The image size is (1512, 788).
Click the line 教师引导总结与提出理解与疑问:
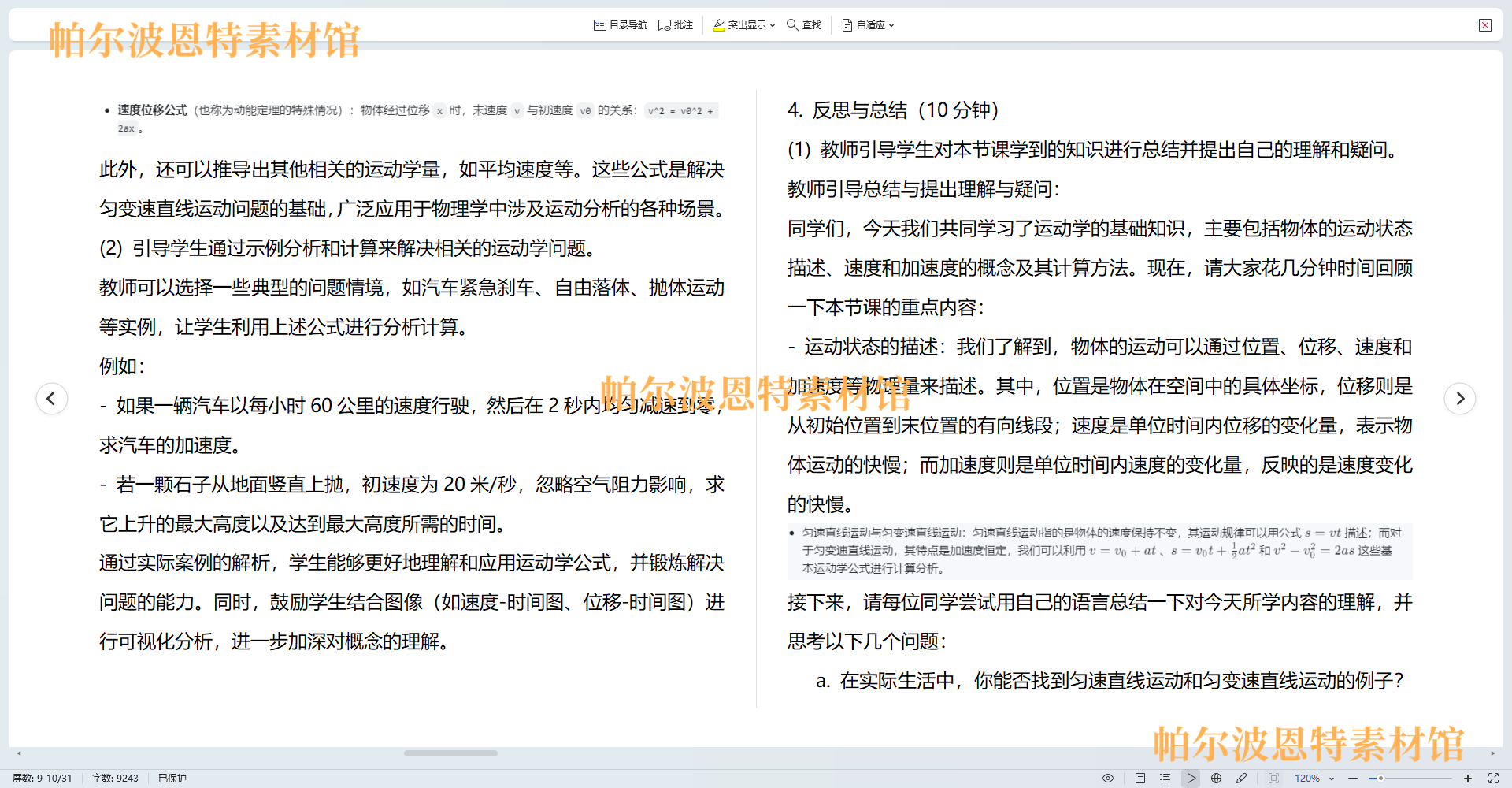tap(924, 189)
